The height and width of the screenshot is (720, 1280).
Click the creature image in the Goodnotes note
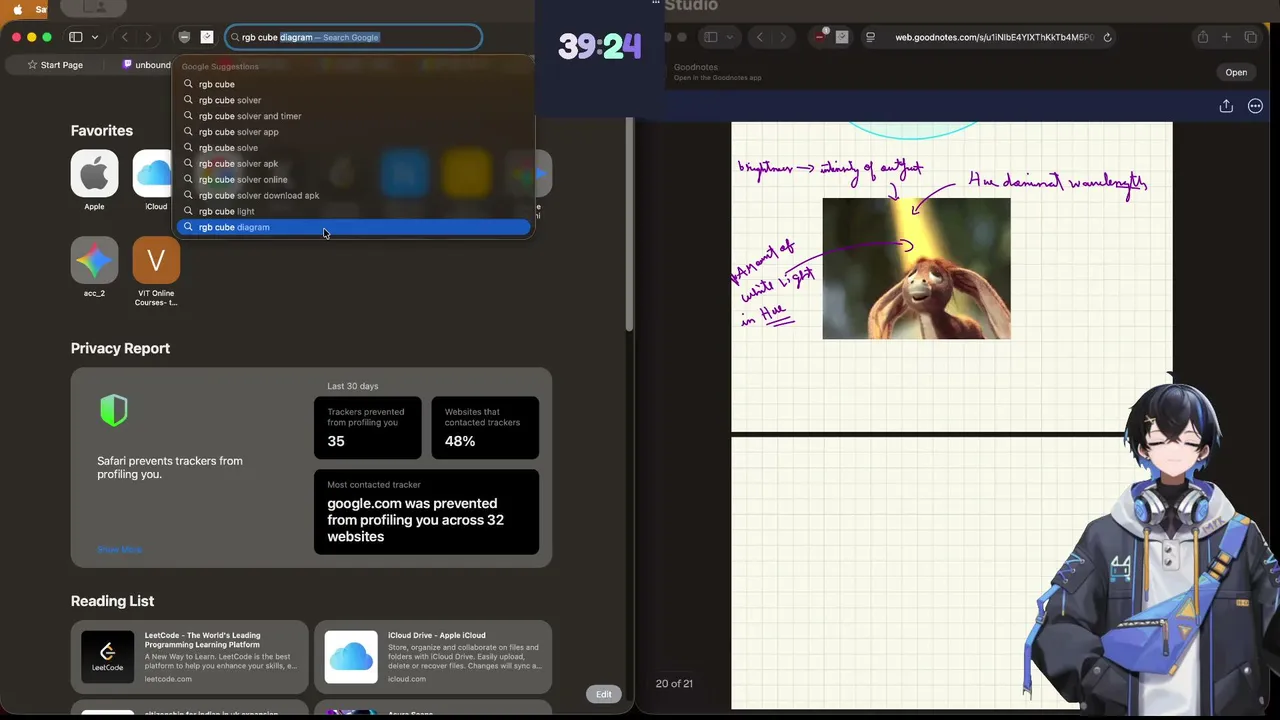coord(916,269)
